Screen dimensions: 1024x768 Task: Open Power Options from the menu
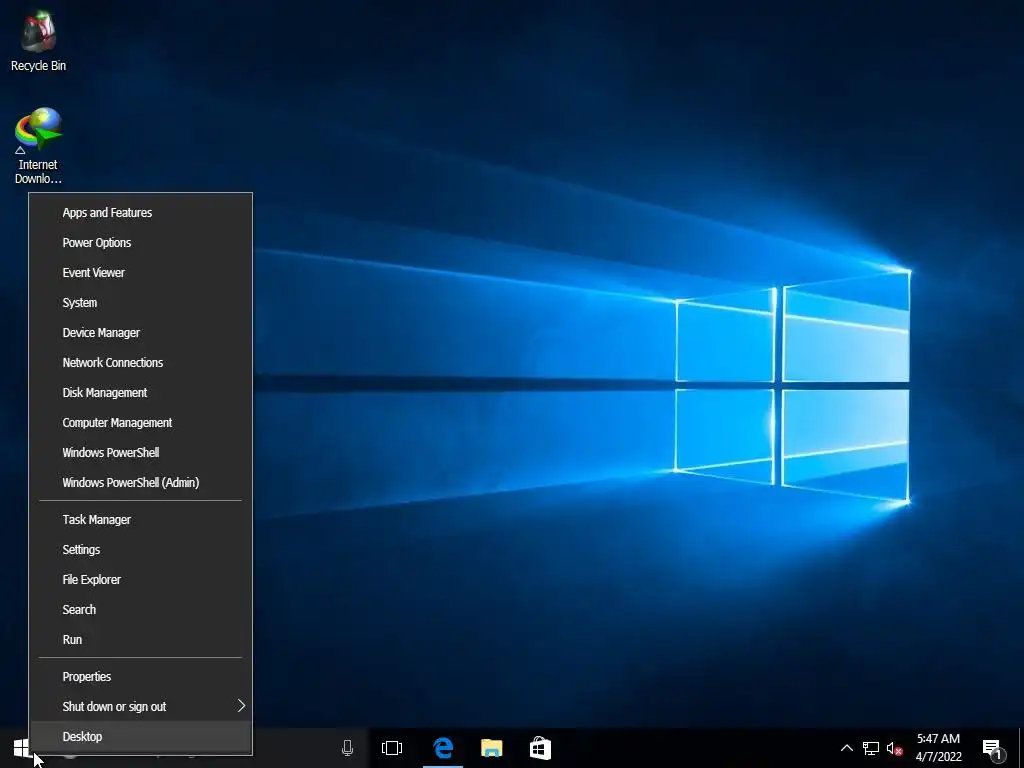pos(140,242)
